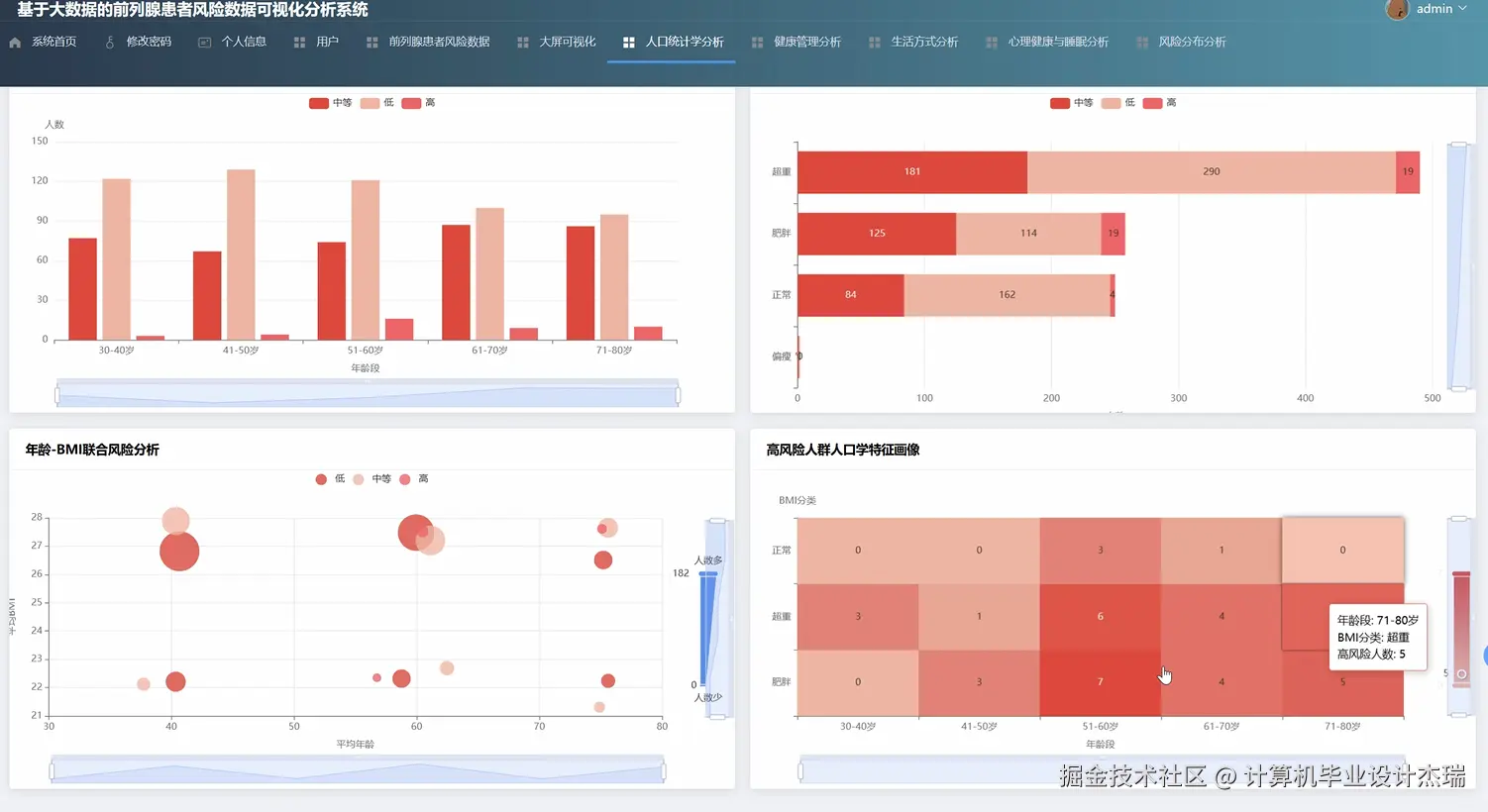Click scatter chart 人数 visual map slider
Image resolution: width=1488 pixels, height=812 pixels.
tap(708, 629)
